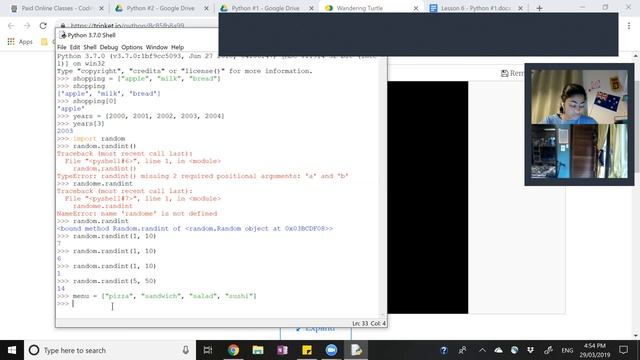Open Sticky Notes from the taskbar
The height and width of the screenshot is (360, 640).
[x=307, y=350]
